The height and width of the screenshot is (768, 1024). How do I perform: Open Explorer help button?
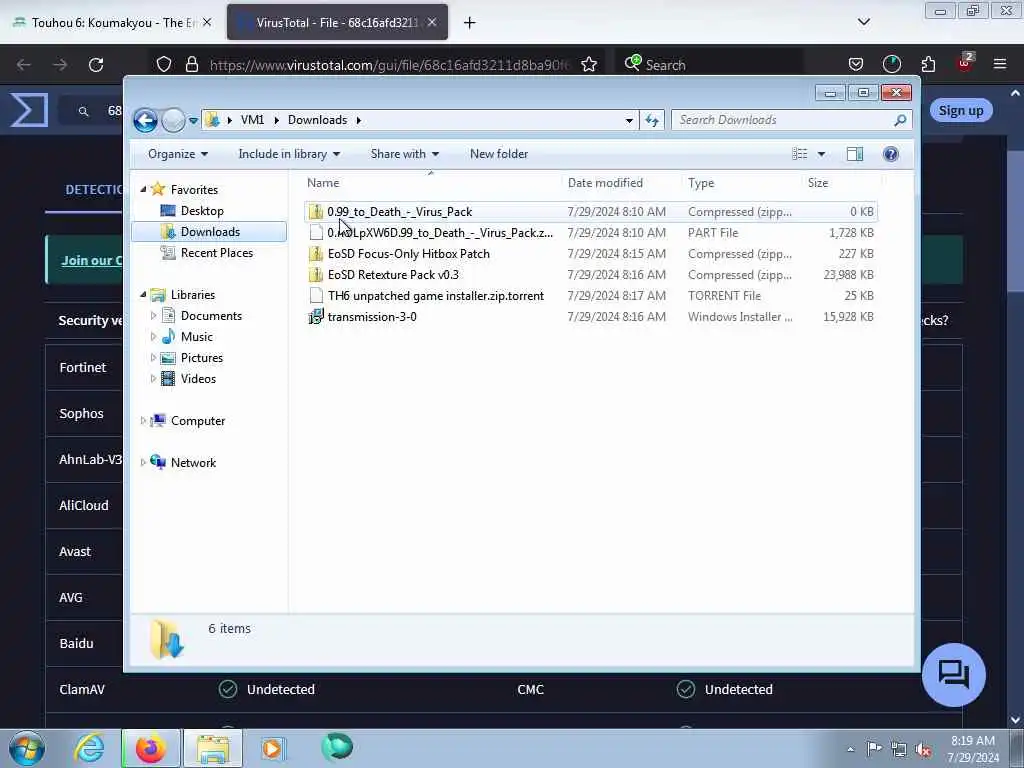coord(891,154)
